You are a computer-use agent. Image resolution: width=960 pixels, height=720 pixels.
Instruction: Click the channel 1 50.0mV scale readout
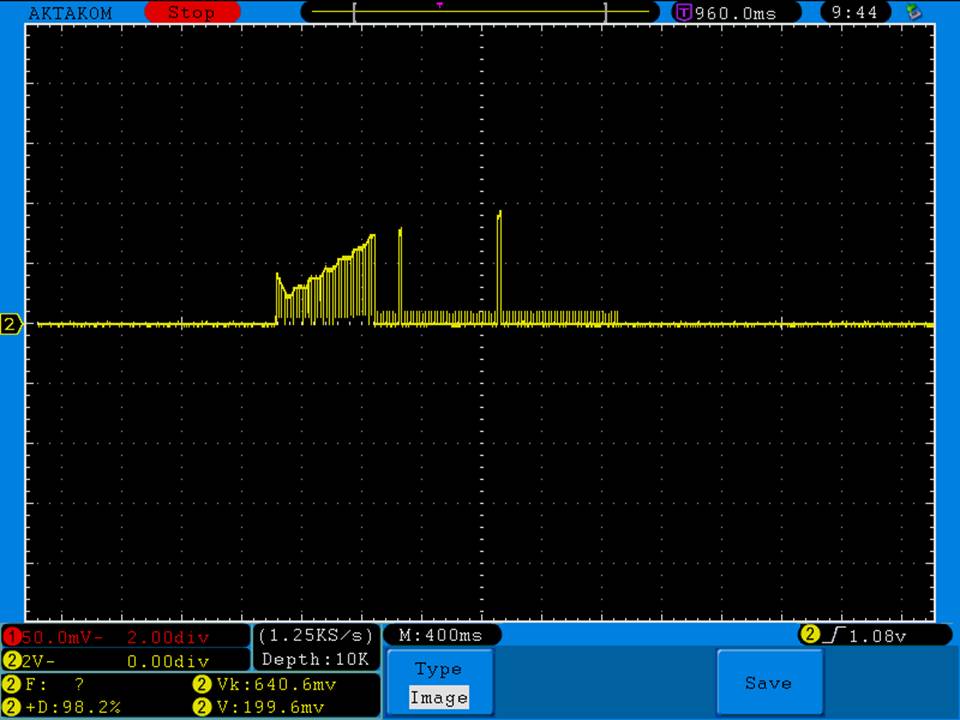(x=70, y=637)
